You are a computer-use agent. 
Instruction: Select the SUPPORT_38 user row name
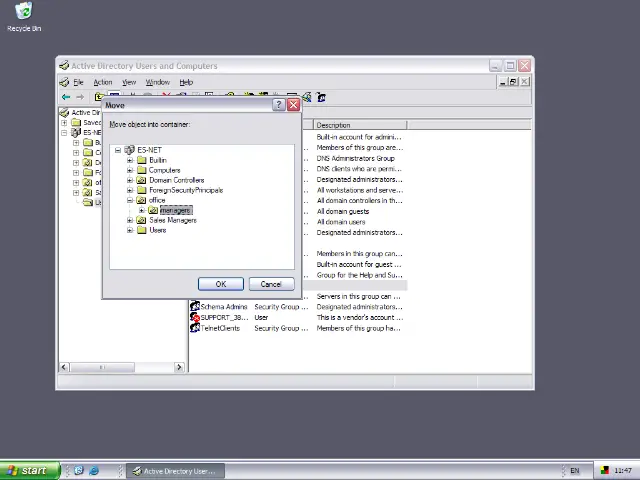point(224,317)
